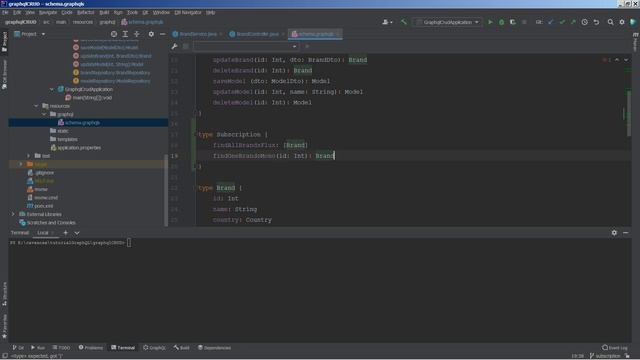Run with coverage icon in toolbar
The image size is (640, 360).
pos(513,22)
